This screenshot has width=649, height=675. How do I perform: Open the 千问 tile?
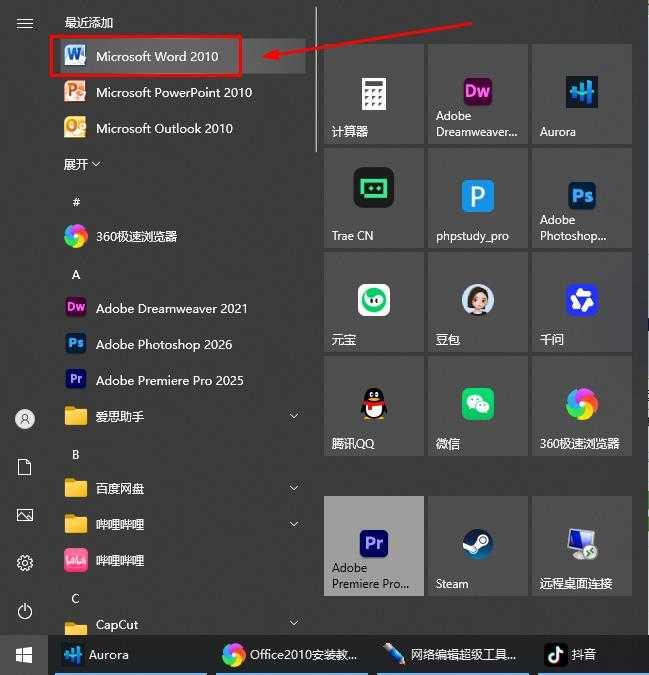582,302
